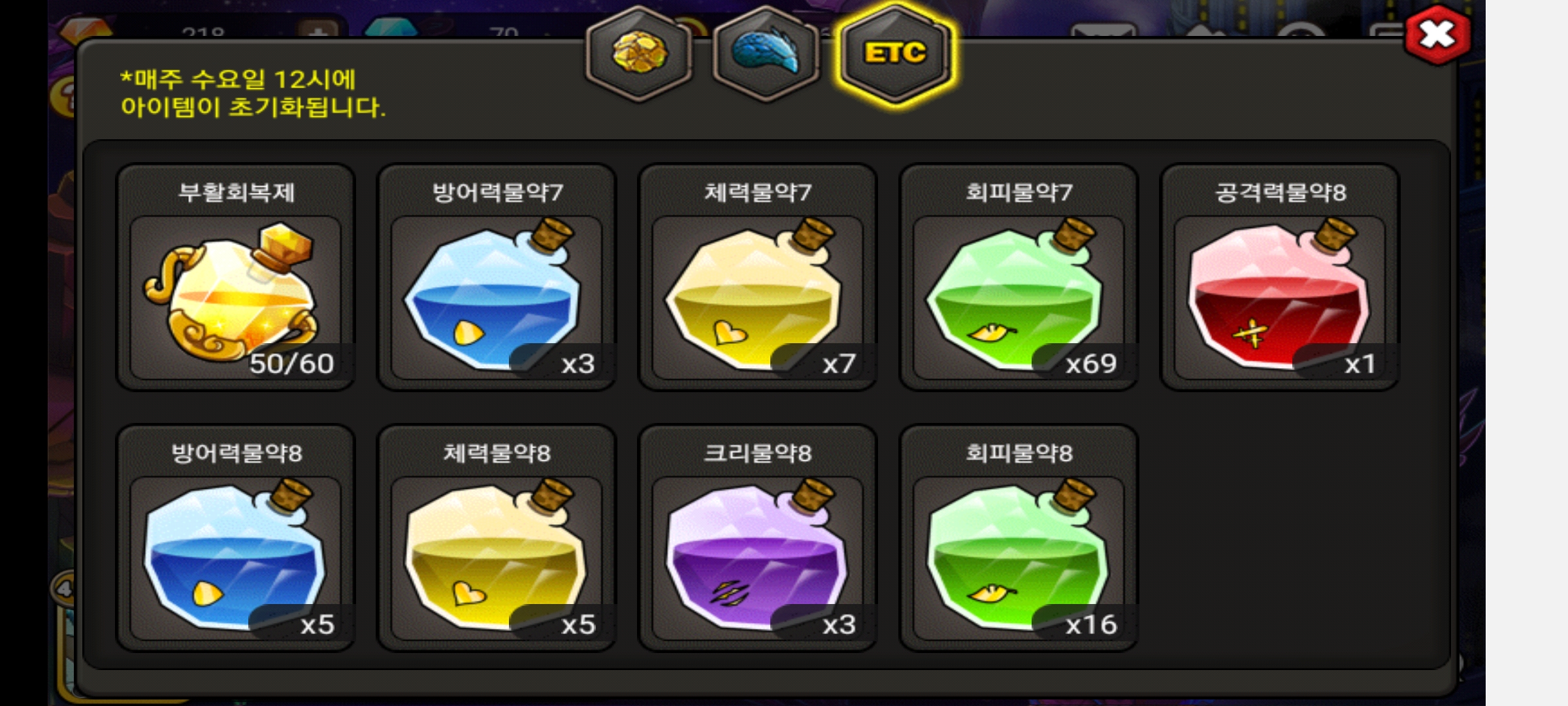Select the green 회피물약8 potion x16

[x=1019, y=538]
